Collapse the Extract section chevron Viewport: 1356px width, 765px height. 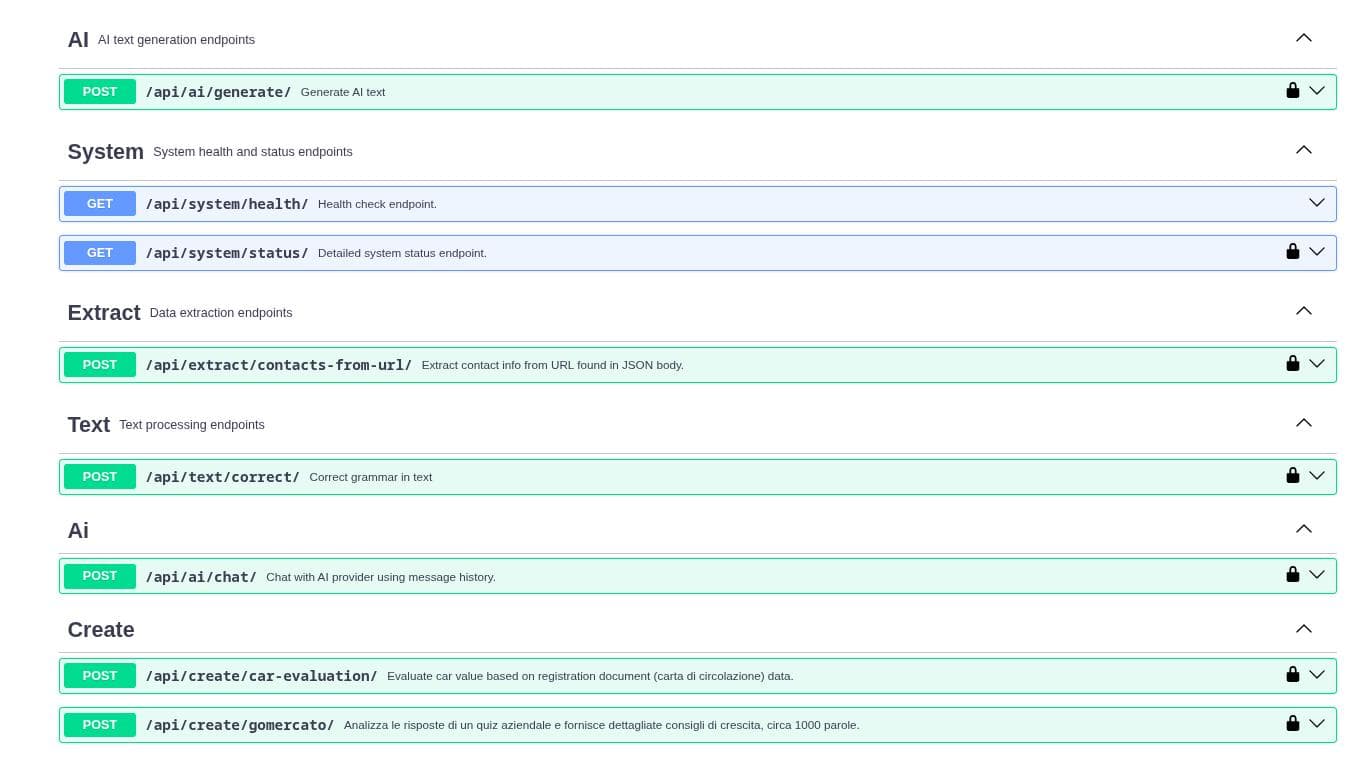(x=1303, y=311)
